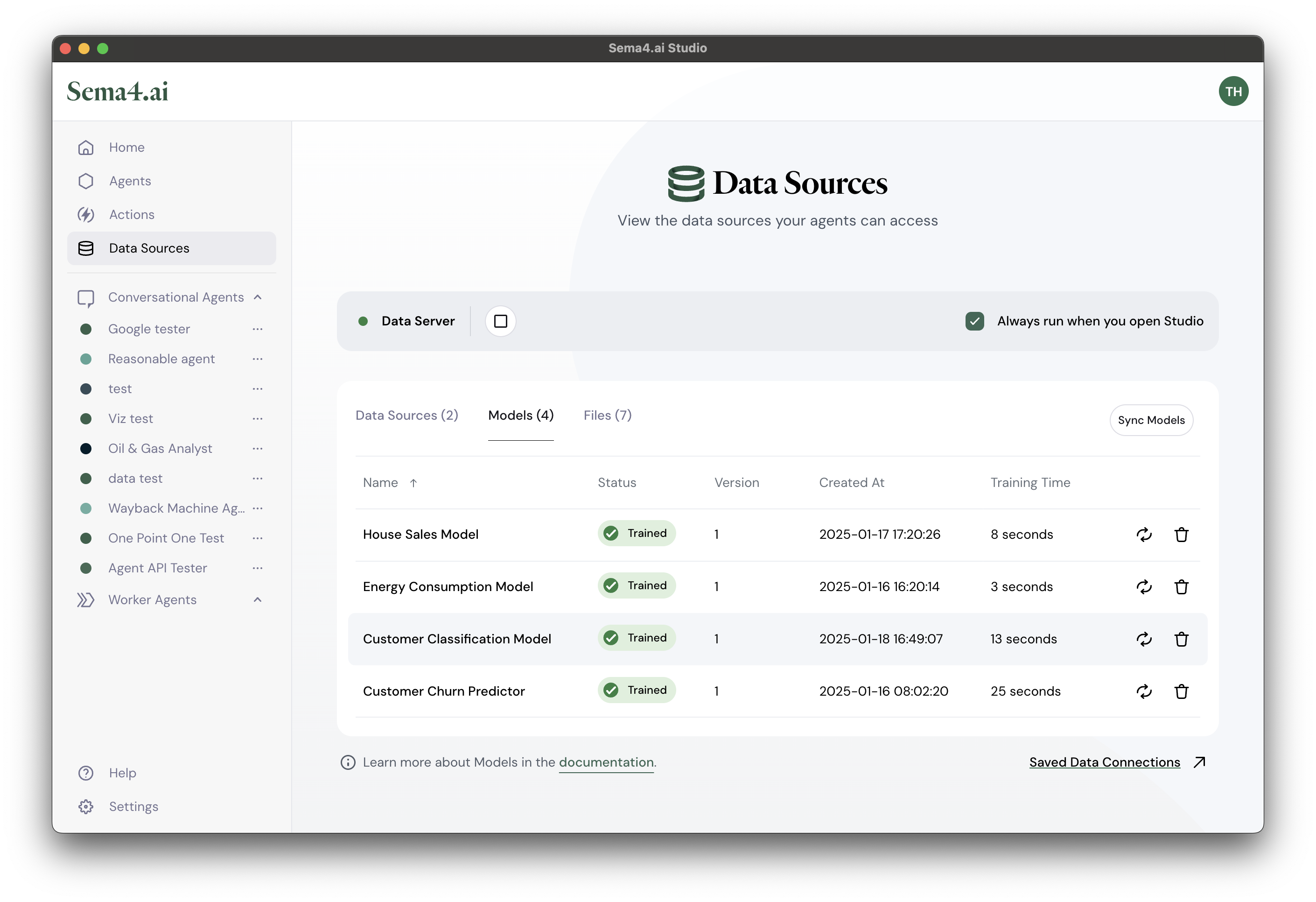Click the TH user avatar
1316x902 pixels.
1233,91
